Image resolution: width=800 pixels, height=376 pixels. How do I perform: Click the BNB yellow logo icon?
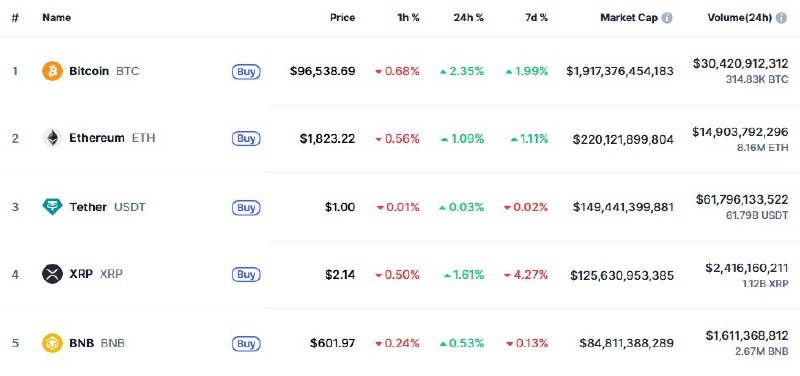click(53, 343)
